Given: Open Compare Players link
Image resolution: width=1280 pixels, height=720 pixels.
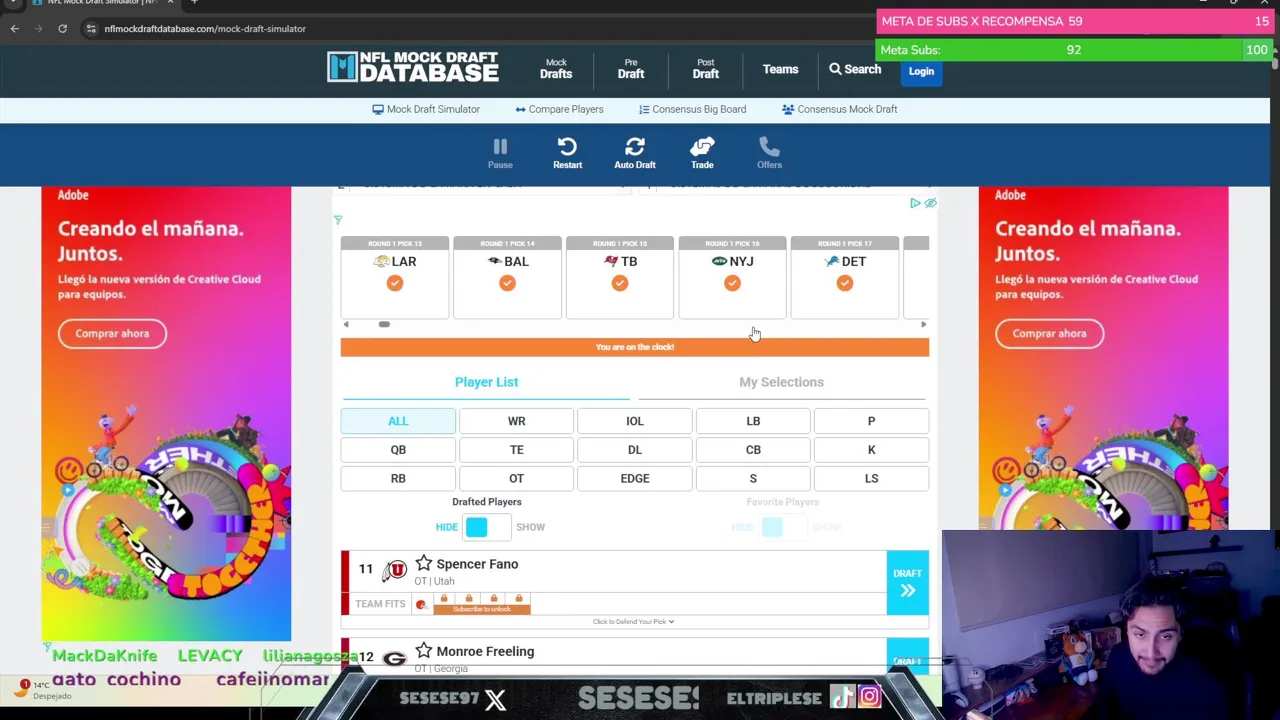Looking at the screenshot, I should point(559,109).
